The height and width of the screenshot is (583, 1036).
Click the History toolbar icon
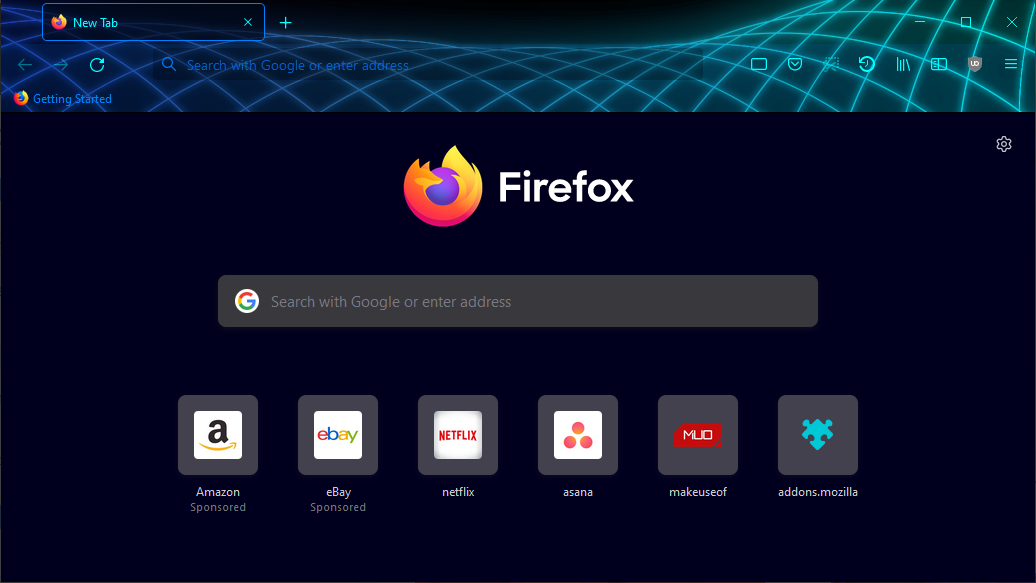pyautogui.click(x=866, y=64)
